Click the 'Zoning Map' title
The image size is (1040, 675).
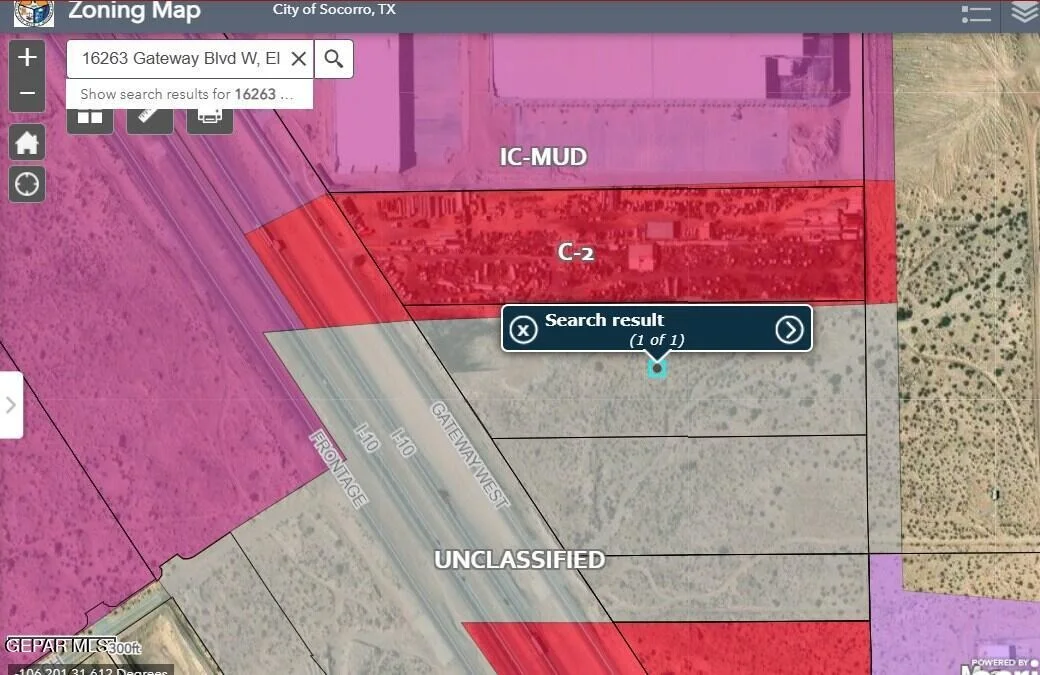134,11
